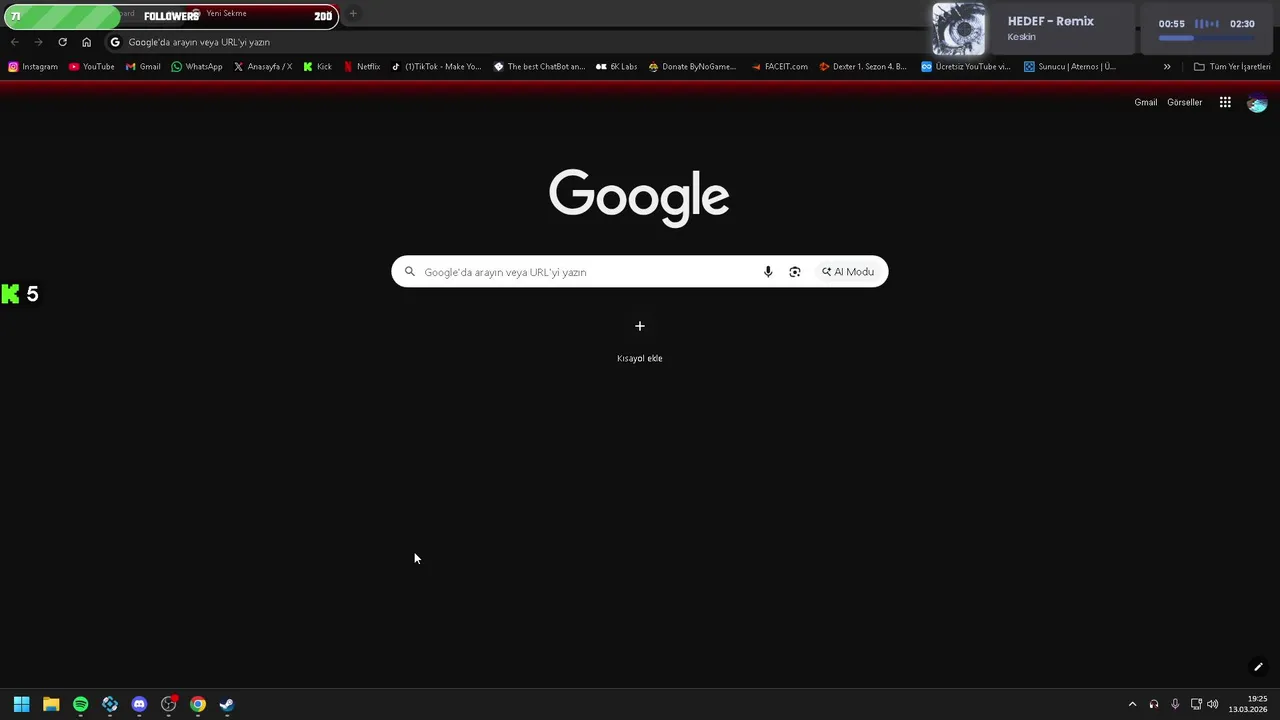The height and width of the screenshot is (720, 1280).
Task: Open the Sunucu | Aternos bookmark
Action: pyautogui.click(x=1070, y=67)
